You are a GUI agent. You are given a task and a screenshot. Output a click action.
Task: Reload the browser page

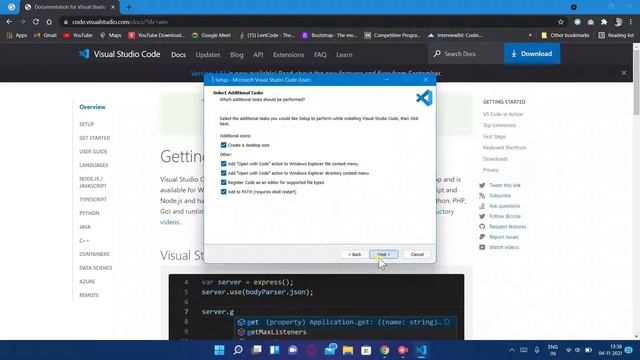pyautogui.click(x=36, y=22)
